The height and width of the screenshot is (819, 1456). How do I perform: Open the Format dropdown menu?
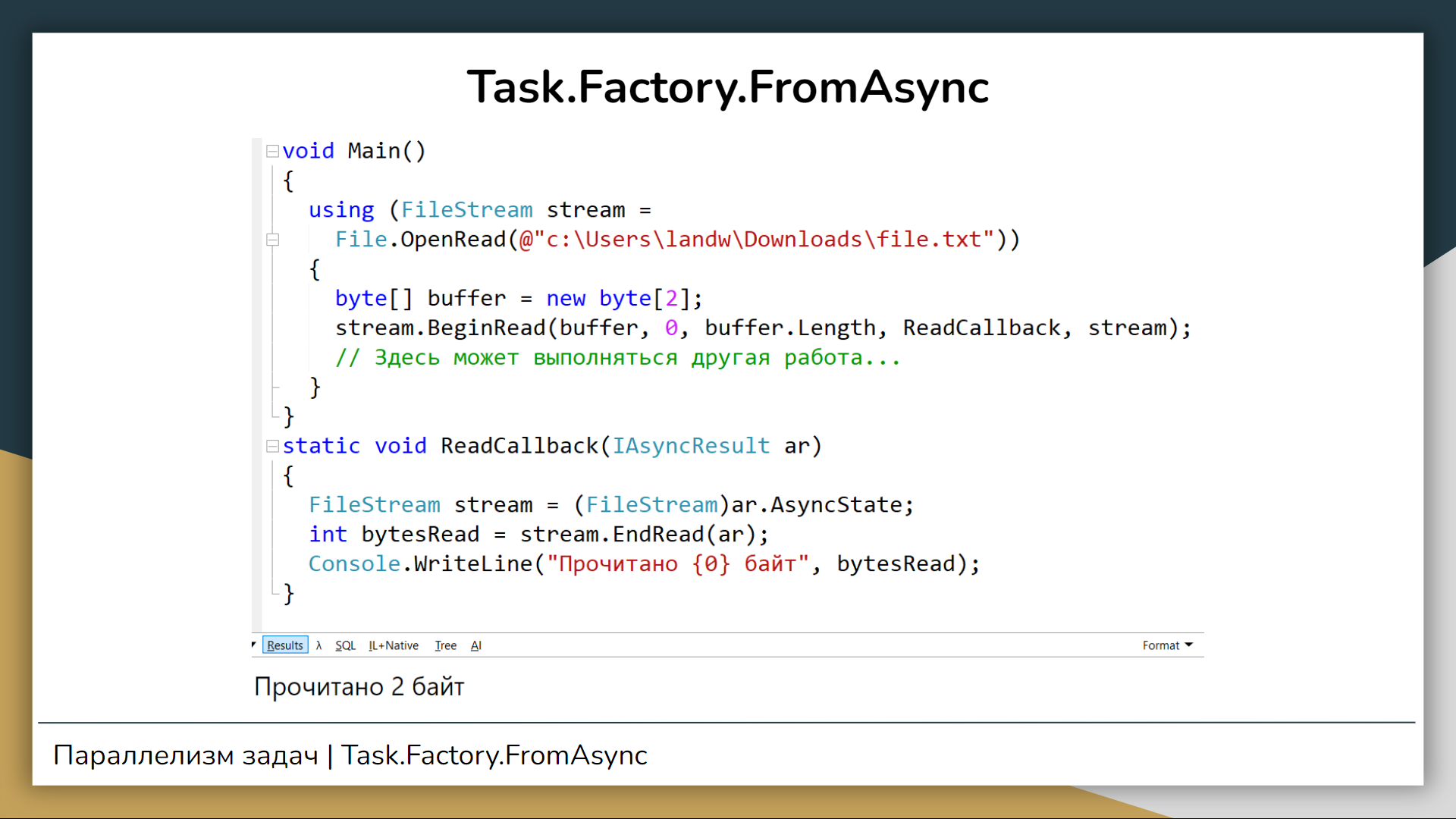point(1167,645)
